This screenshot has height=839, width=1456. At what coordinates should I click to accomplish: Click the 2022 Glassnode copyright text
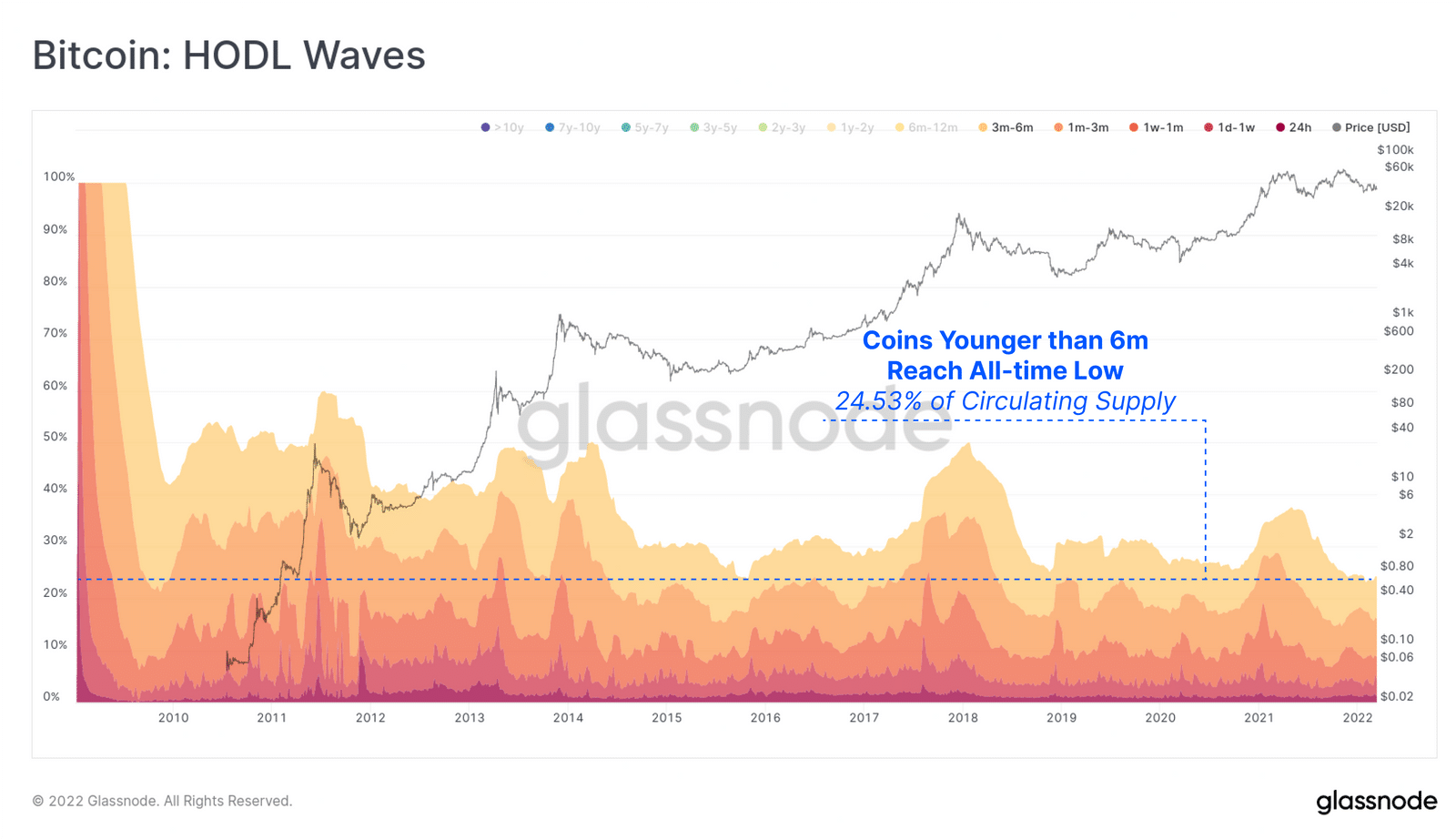tap(162, 801)
